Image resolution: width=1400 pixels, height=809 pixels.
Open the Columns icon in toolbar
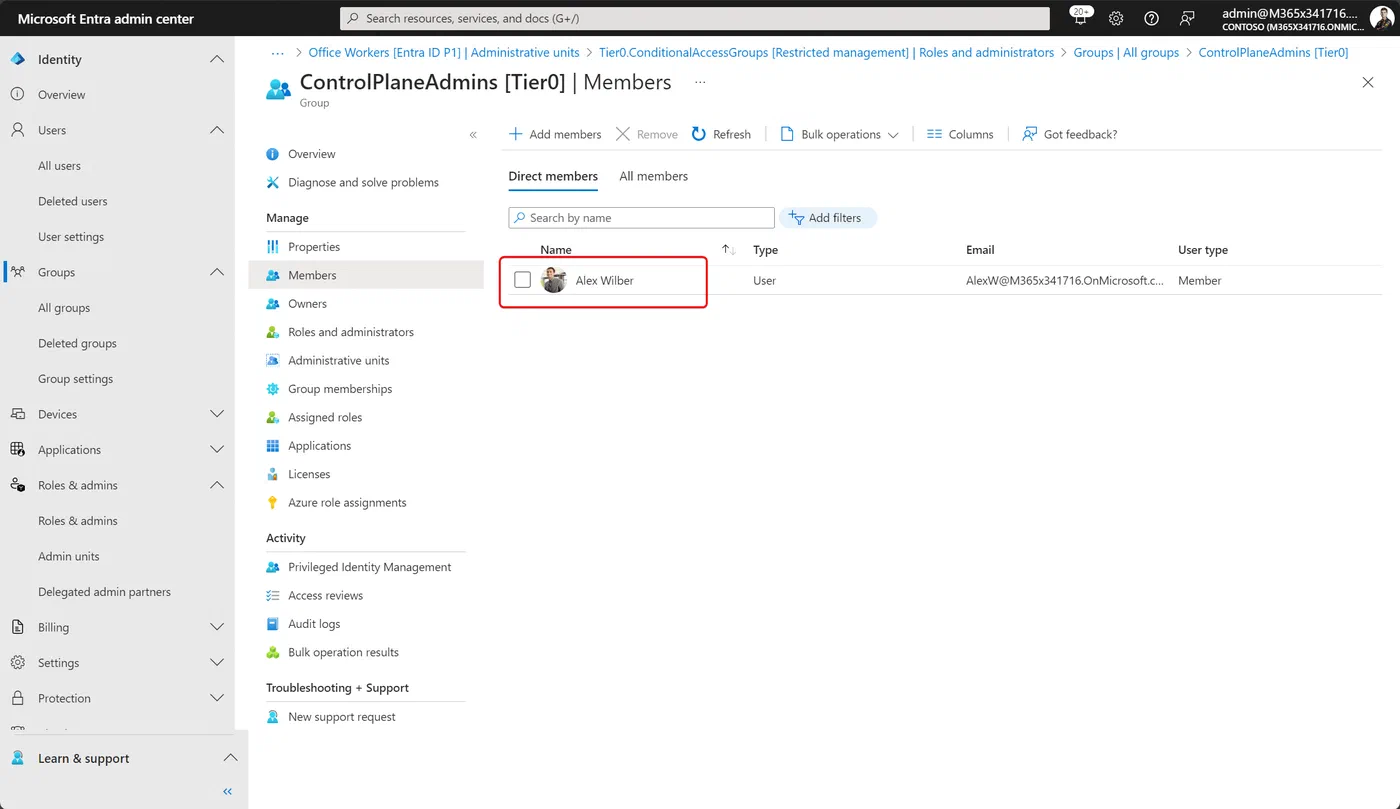tap(935, 134)
